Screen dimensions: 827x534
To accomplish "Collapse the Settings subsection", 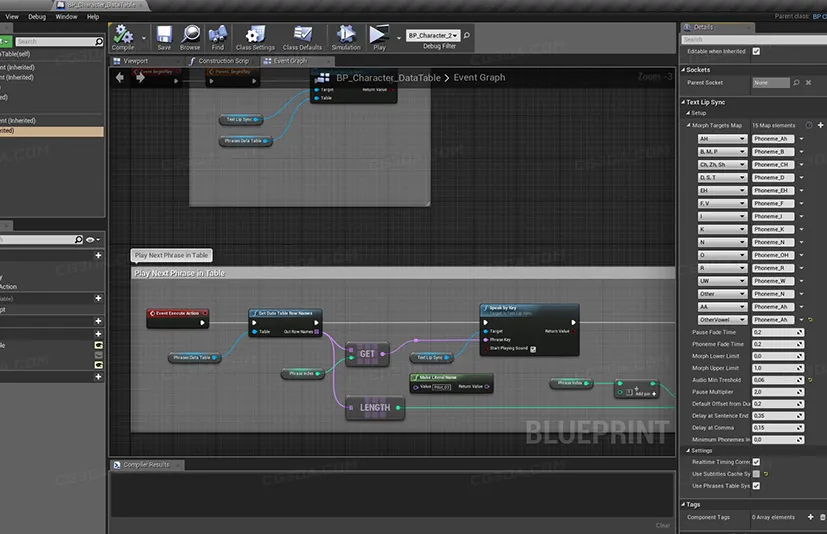I will coord(688,451).
